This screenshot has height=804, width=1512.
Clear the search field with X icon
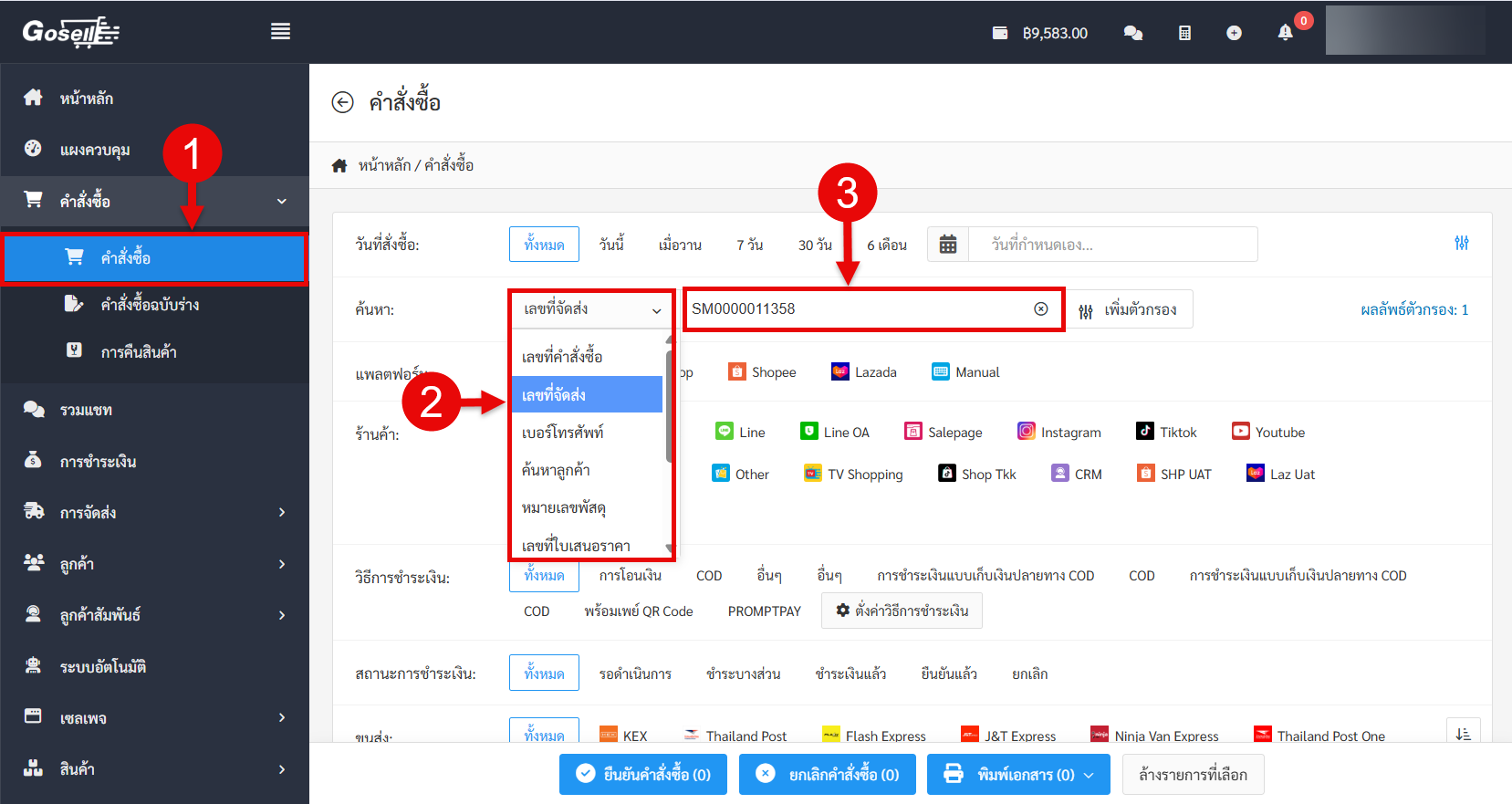[x=1040, y=309]
